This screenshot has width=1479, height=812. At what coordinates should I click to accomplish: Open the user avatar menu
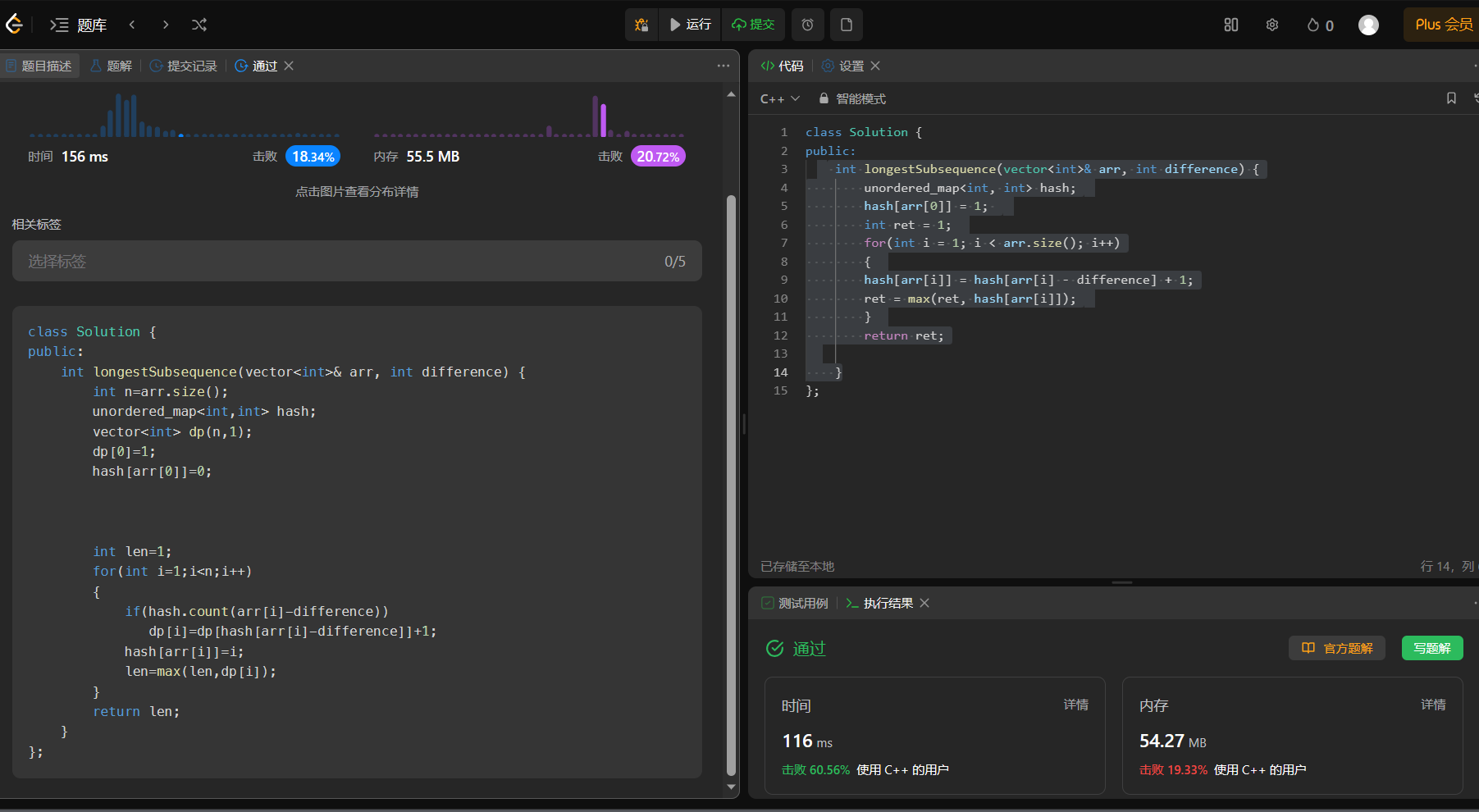[1368, 25]
